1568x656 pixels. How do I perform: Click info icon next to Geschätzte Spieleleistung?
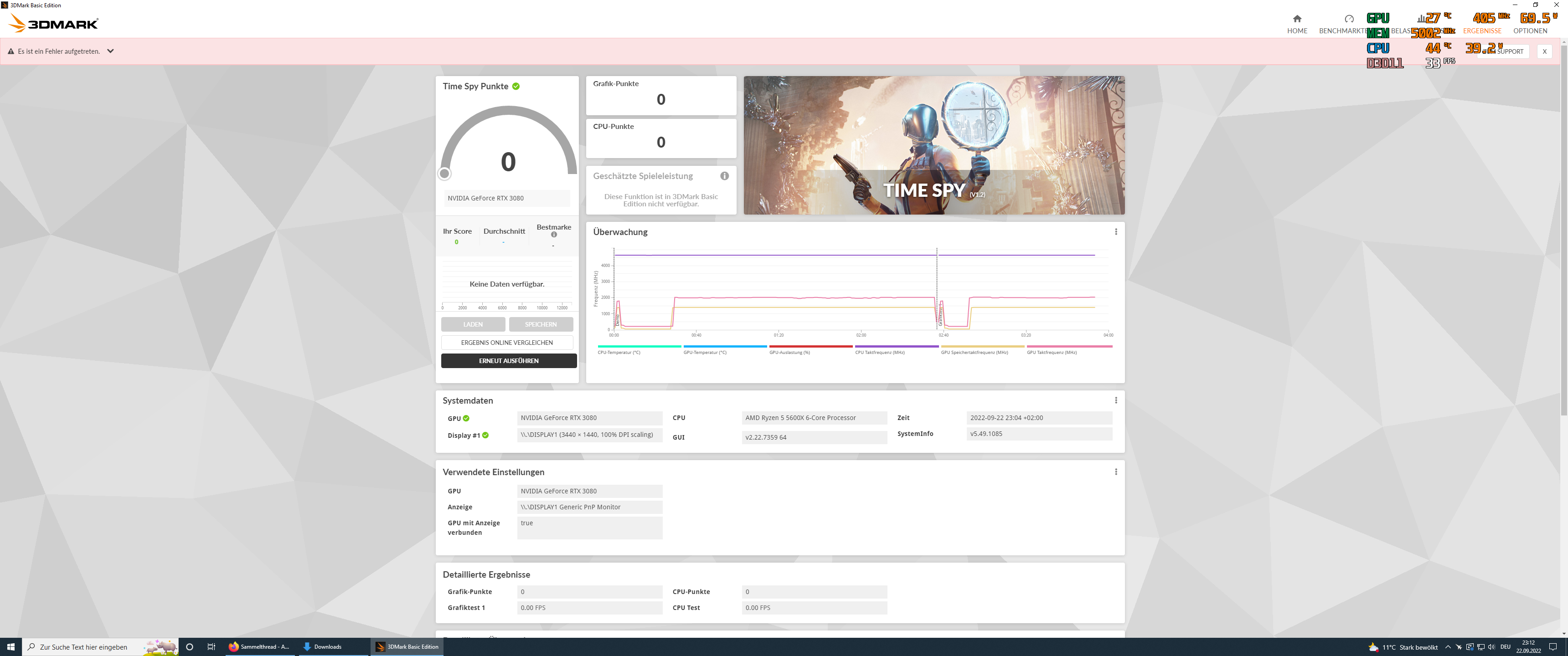(724, 176)
